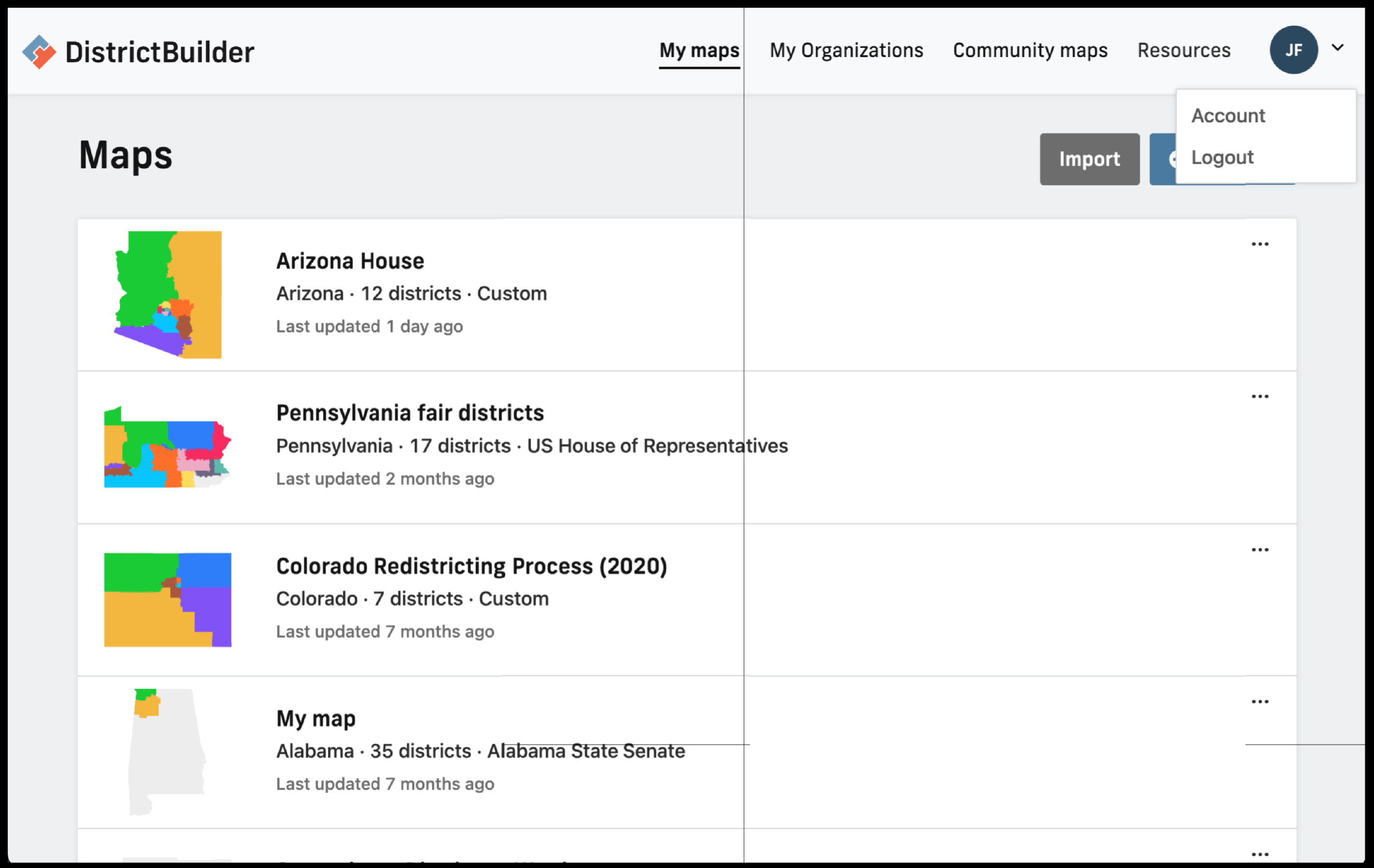The width and height of the screenshot is (1374, 868).
Task: Open the Arizona House map
Action: point(350,261)
